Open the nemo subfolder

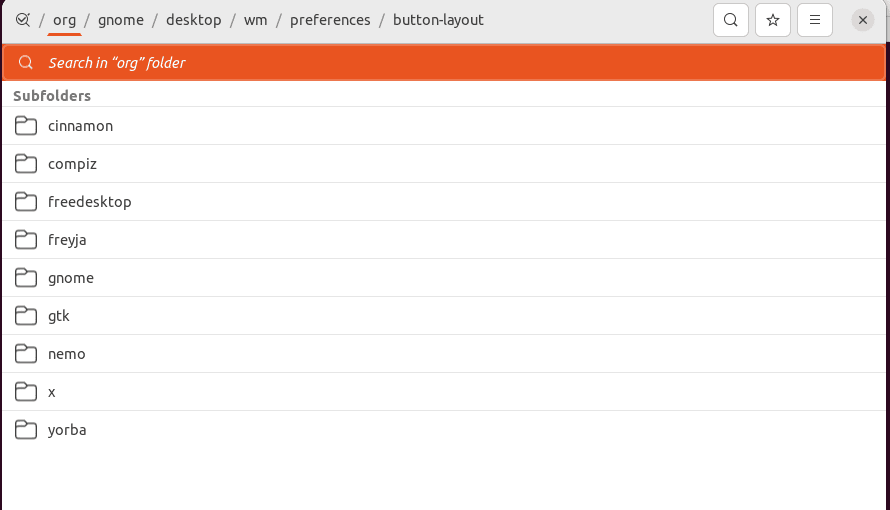click(444, 354)
